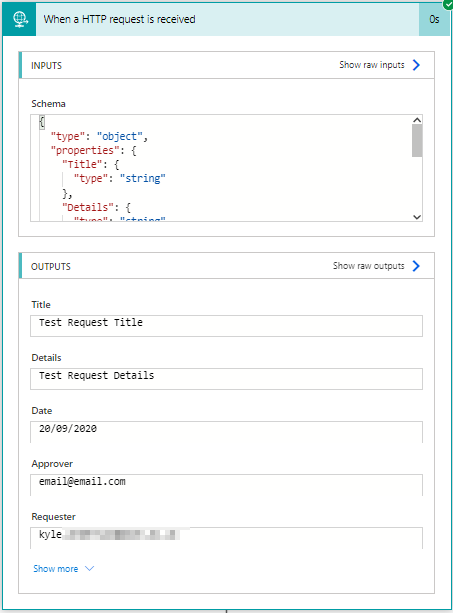Image resolution: width=453 pixels, height=613 pixels.
Task: Open raw outputs via blue chevron arrow
Action: click(x=416, y=266)
